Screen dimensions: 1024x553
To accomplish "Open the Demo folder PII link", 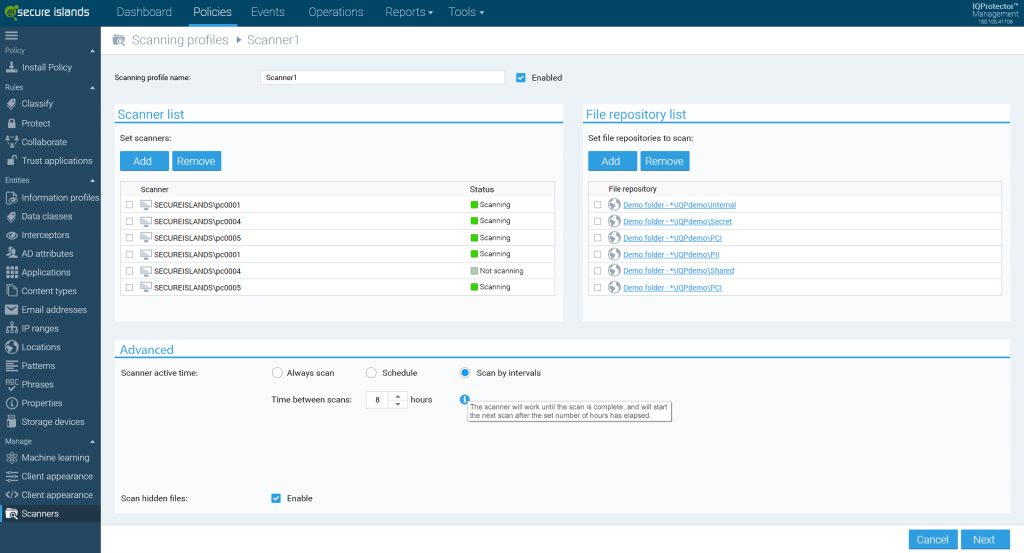I will [x=671, y=255].
